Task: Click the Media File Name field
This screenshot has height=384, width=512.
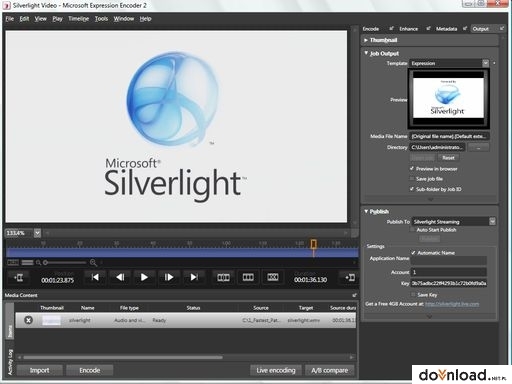Action: 449,136
